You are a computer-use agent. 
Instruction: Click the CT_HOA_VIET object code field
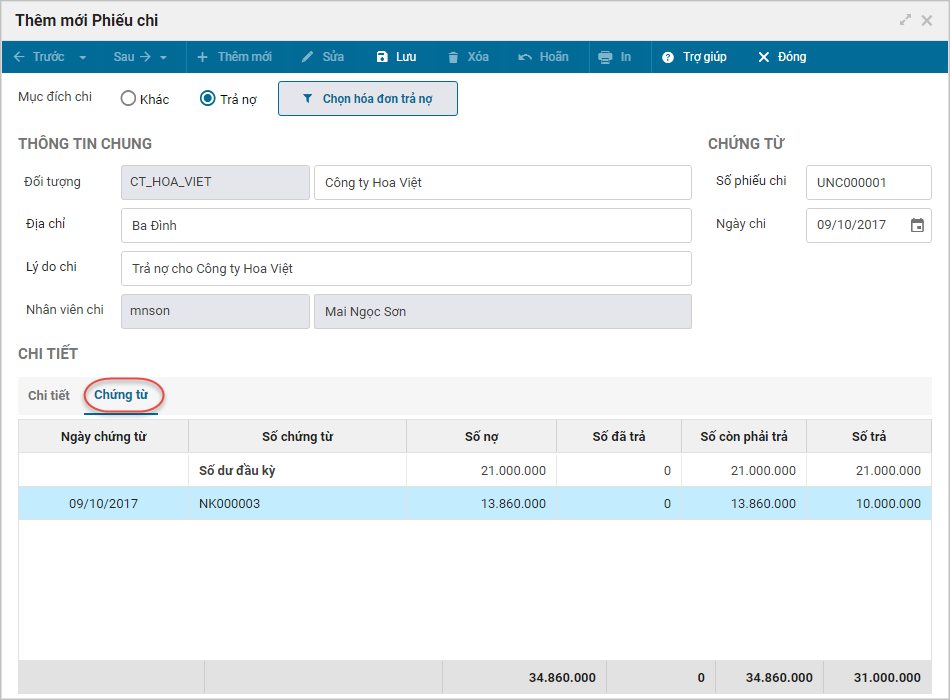[215, 182]
